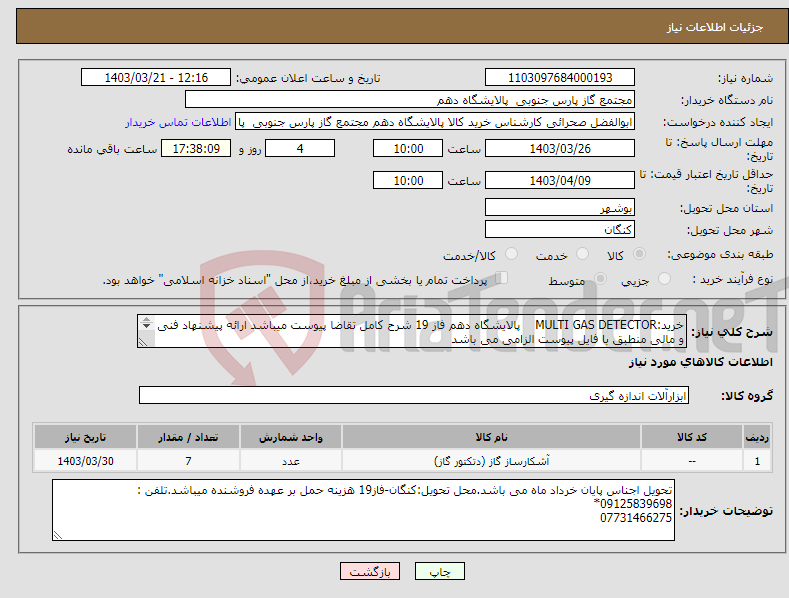
Task: Select the کالا/خدمت radio button
Action: click(x=511, y=254)
